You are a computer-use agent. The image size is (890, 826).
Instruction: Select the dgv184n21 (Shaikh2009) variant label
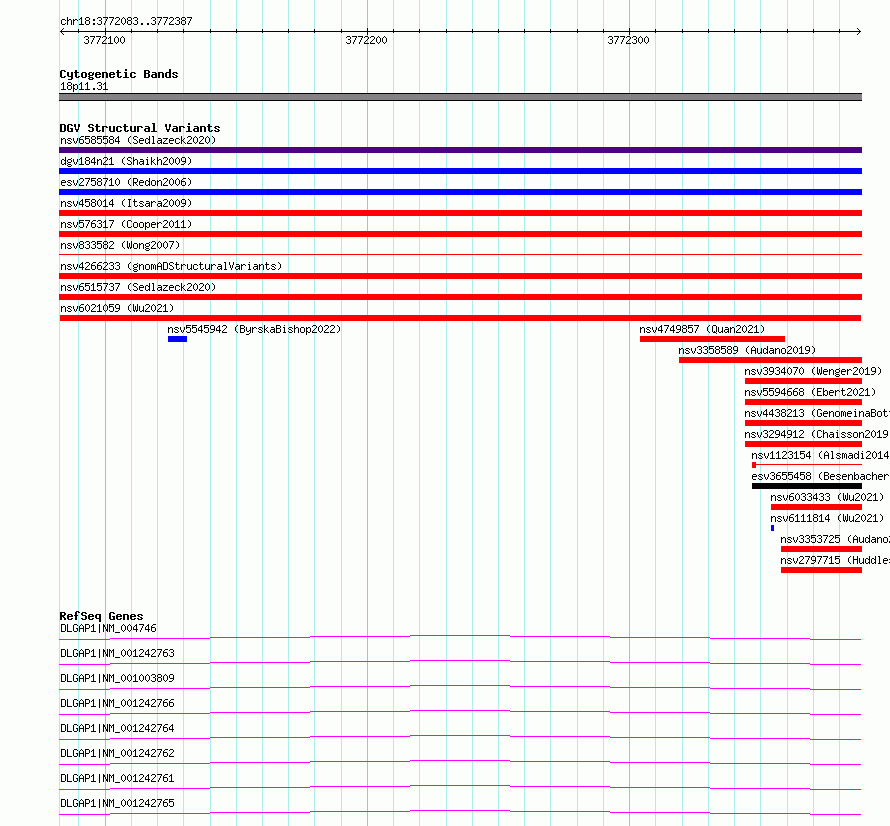point(126,161)
